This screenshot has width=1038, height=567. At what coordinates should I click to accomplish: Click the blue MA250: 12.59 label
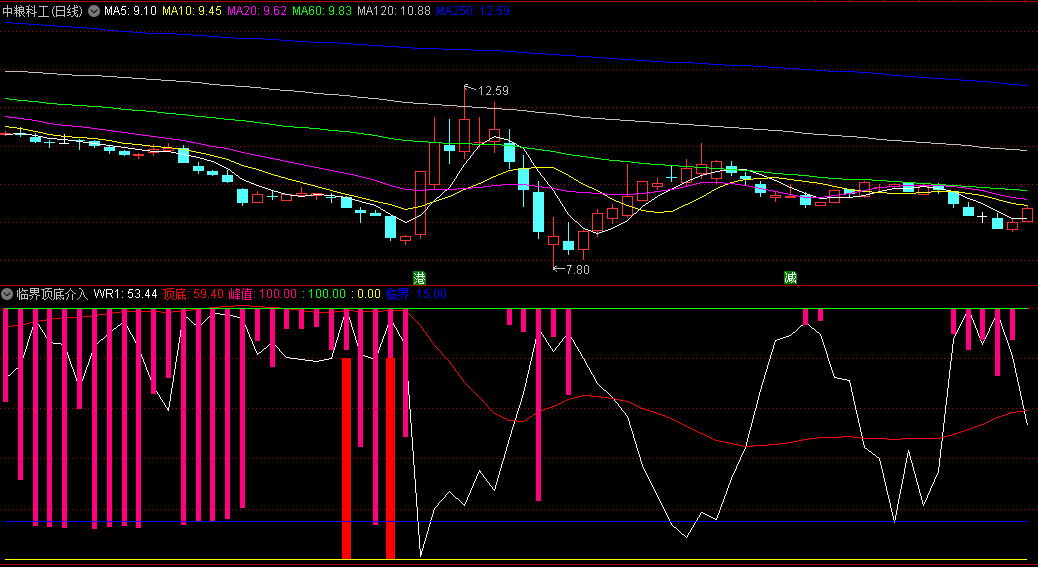[473, 11]
